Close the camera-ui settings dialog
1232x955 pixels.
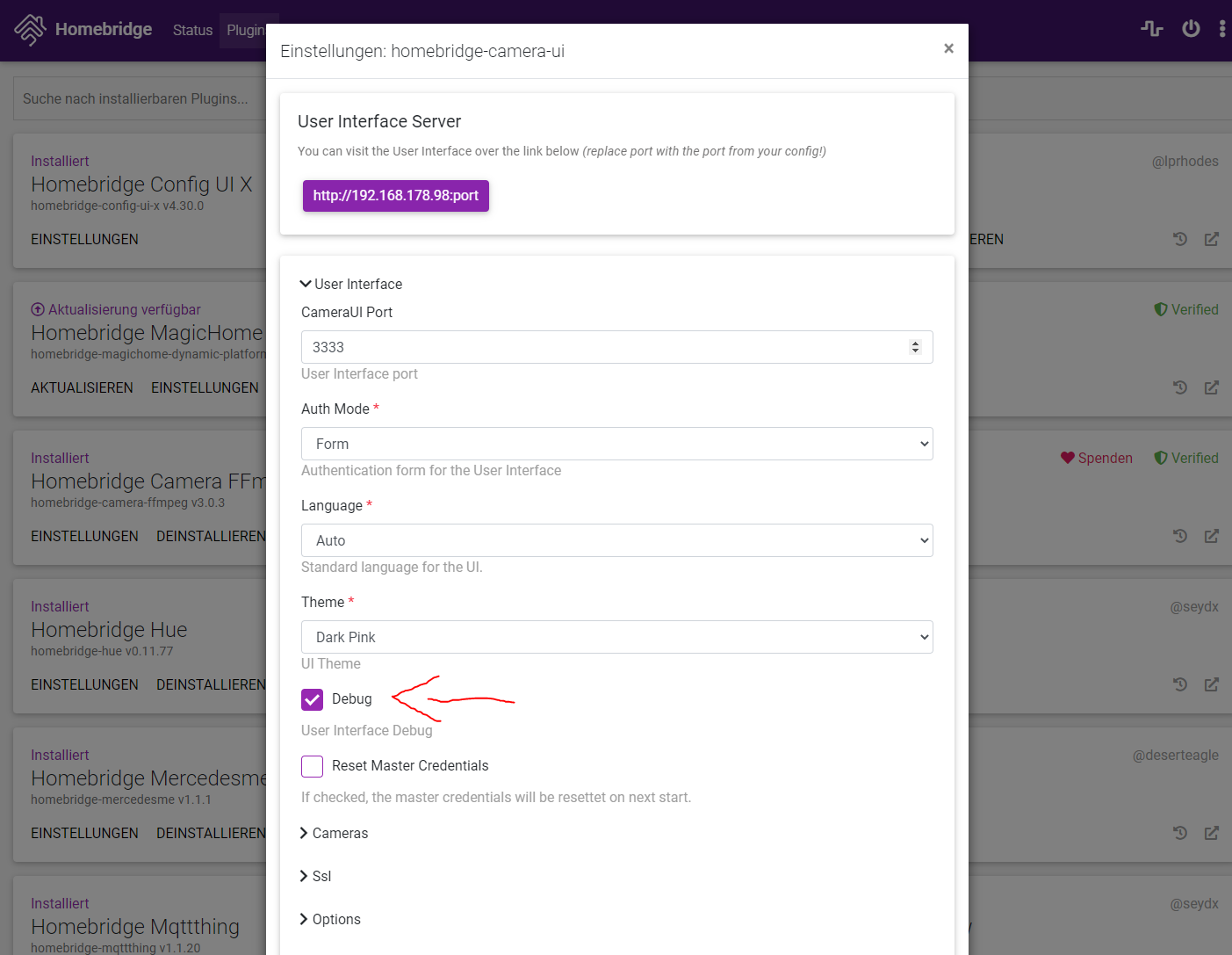tap(948, 48)
